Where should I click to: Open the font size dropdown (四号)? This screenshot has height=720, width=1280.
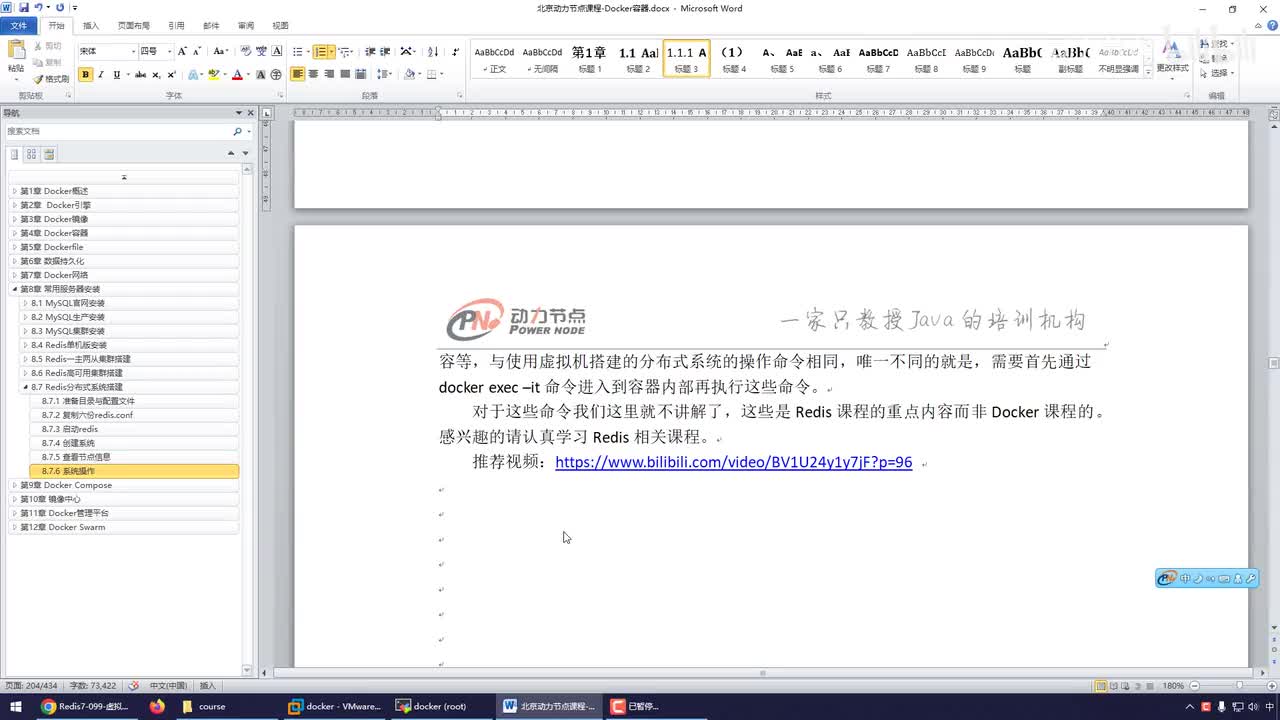(x=170, y=51)
